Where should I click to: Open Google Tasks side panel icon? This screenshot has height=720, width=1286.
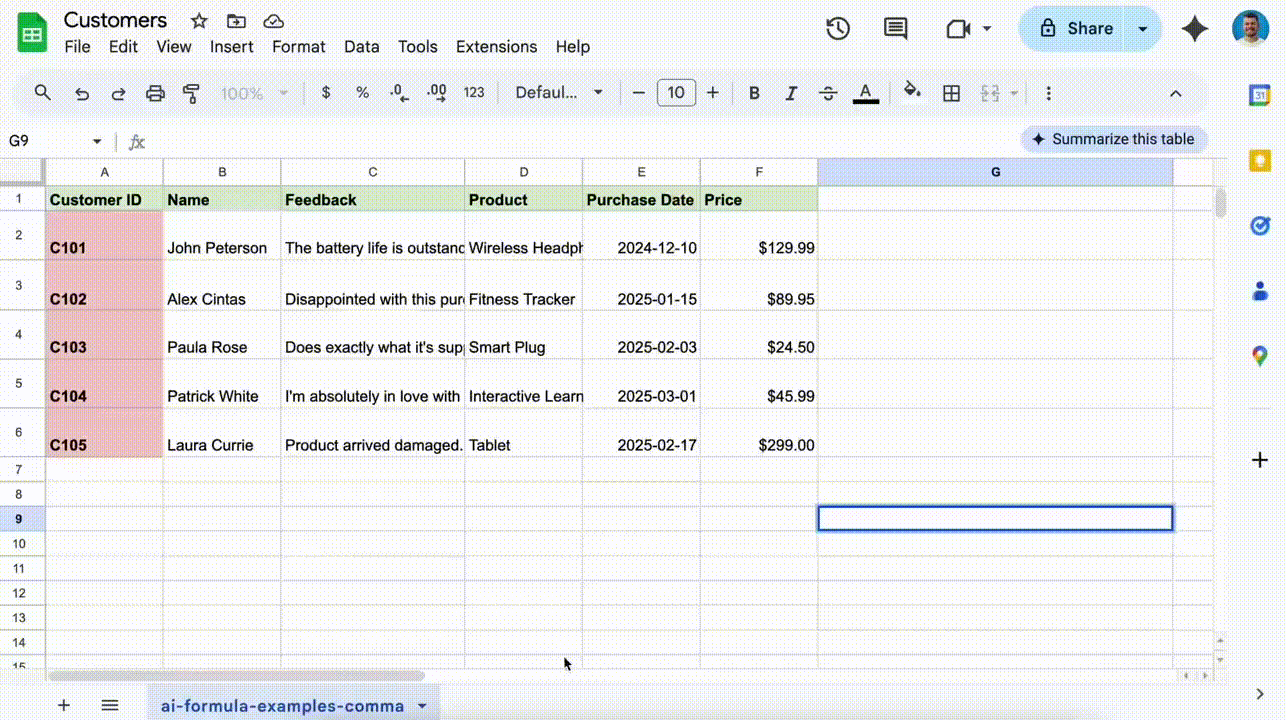click(1259, 226)
